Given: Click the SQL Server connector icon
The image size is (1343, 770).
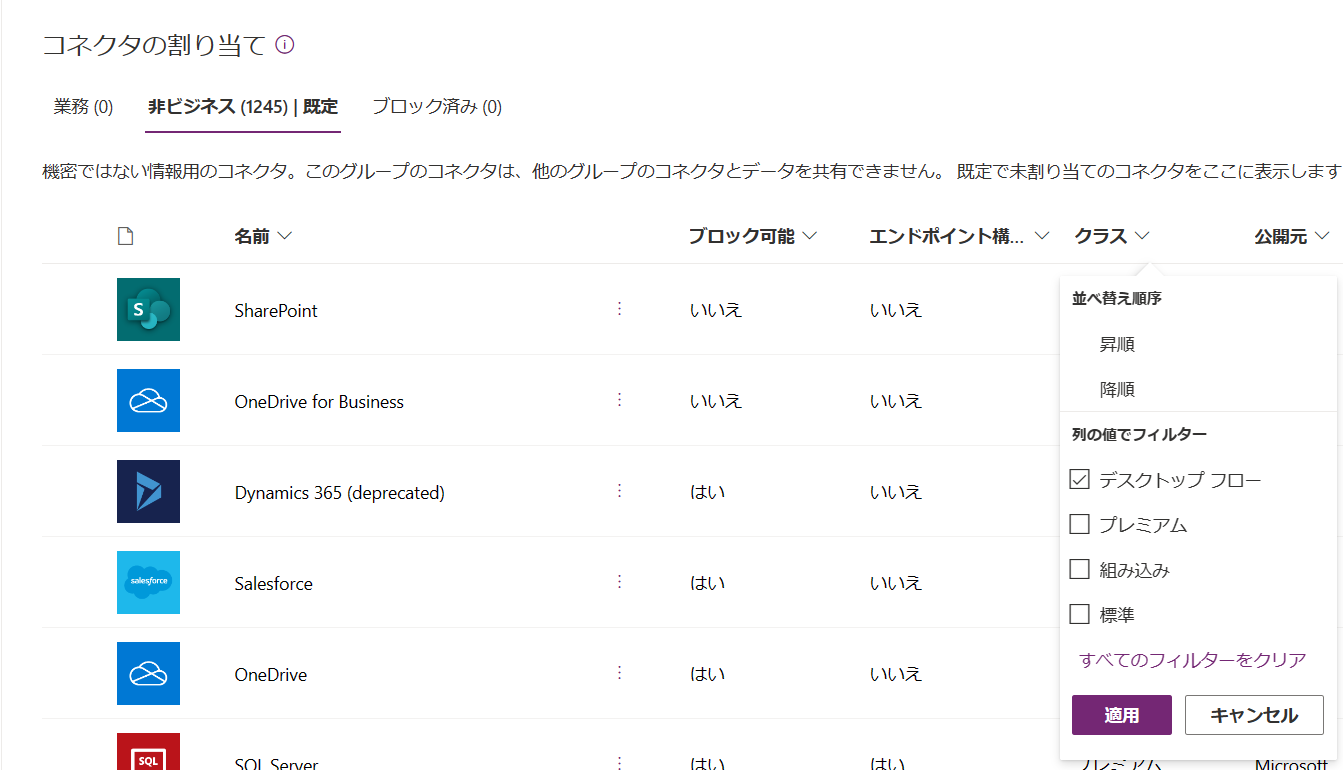Looking at the screenshot, I should (x=148, y=751).
